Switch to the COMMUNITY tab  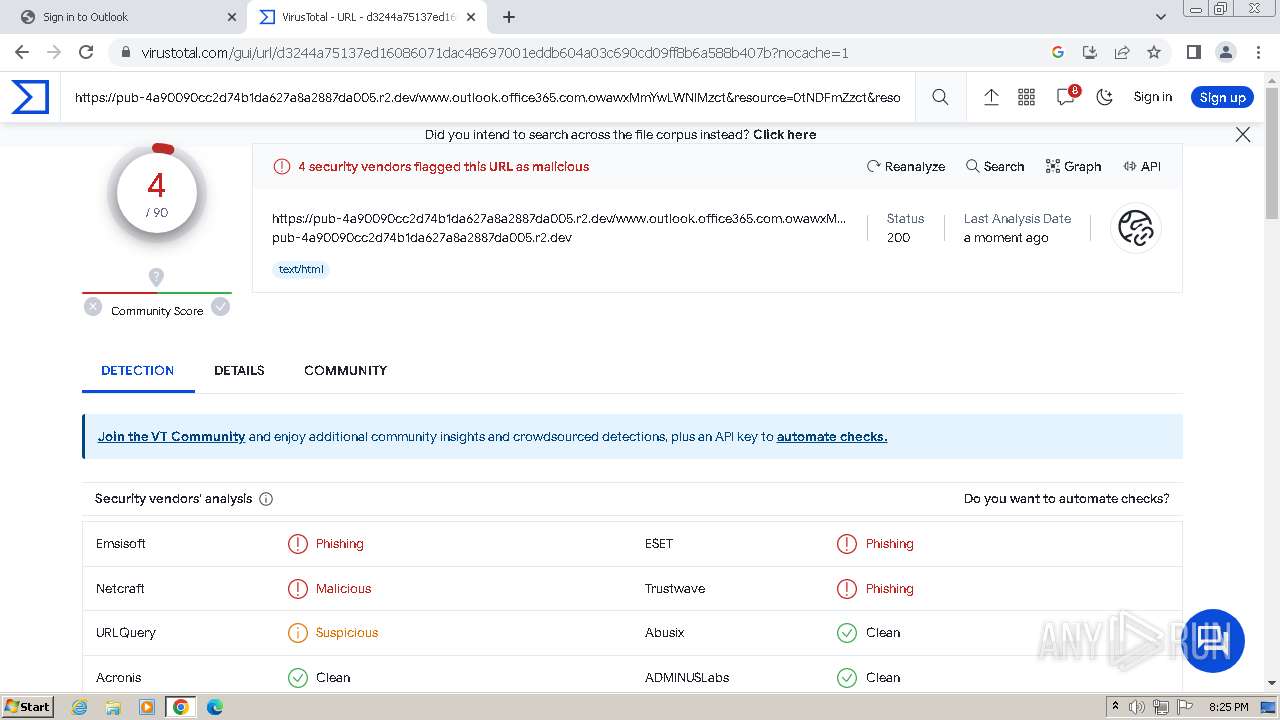point(345,370)
